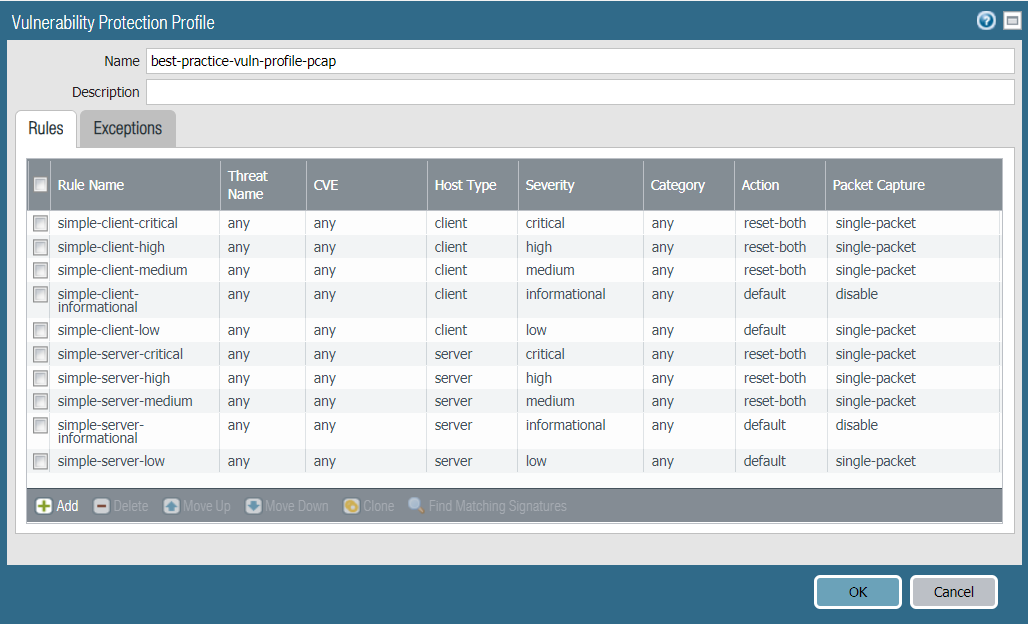Select the simple-server-low rule checkbox
Viewport: 1028px width, 624px height.
40,461
